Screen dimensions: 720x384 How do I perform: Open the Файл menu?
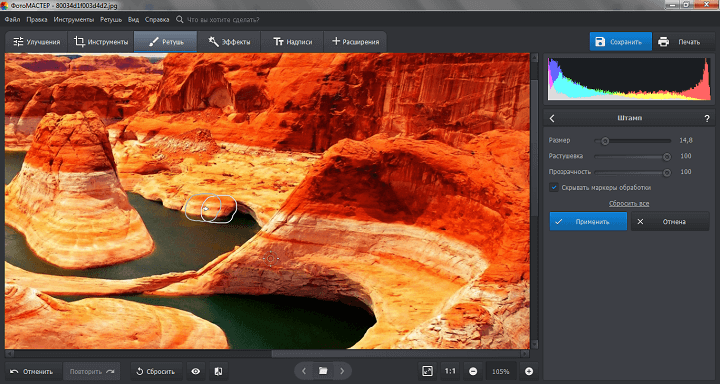click(x=12, y=20)
